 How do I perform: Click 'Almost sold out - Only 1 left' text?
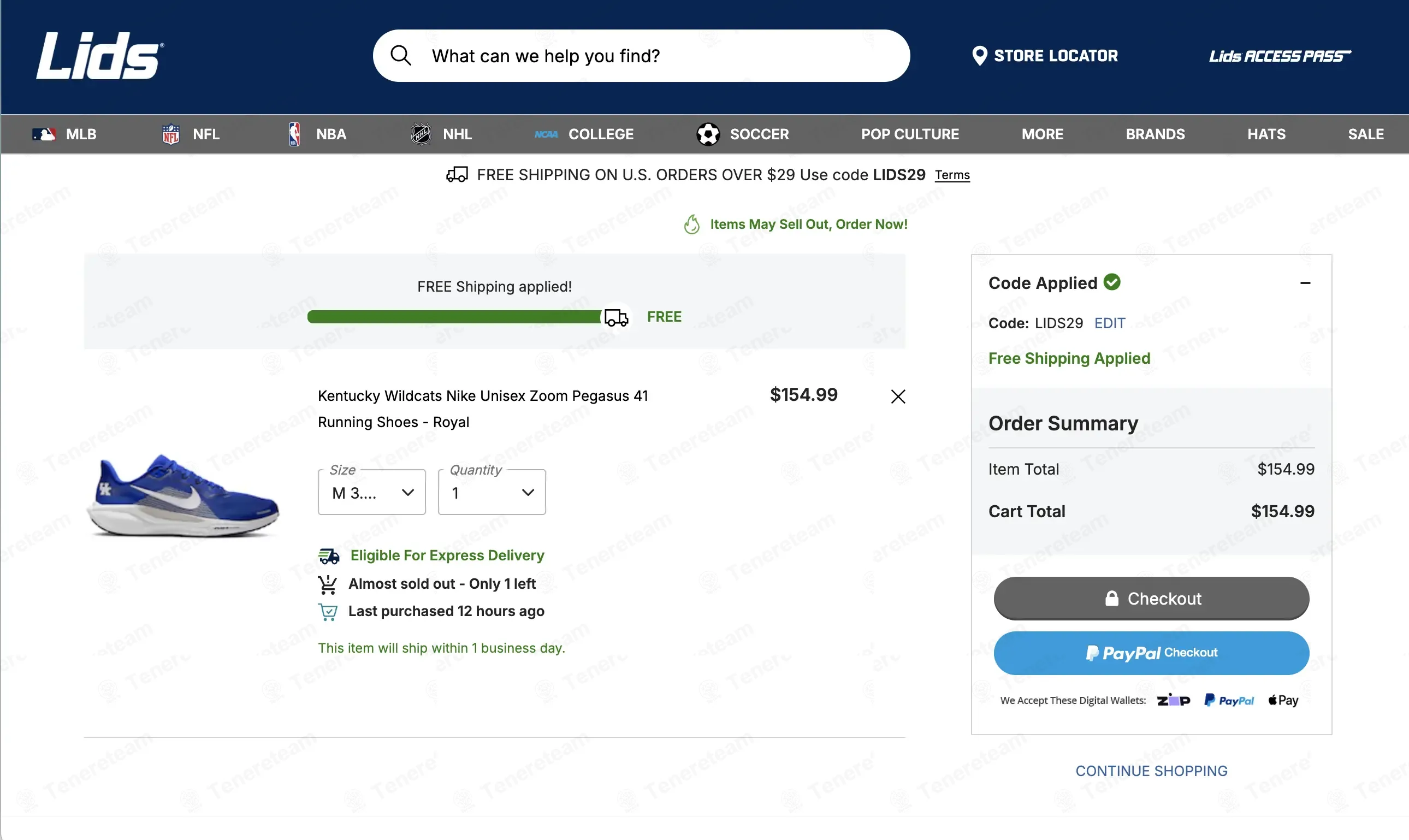[442, 584]
